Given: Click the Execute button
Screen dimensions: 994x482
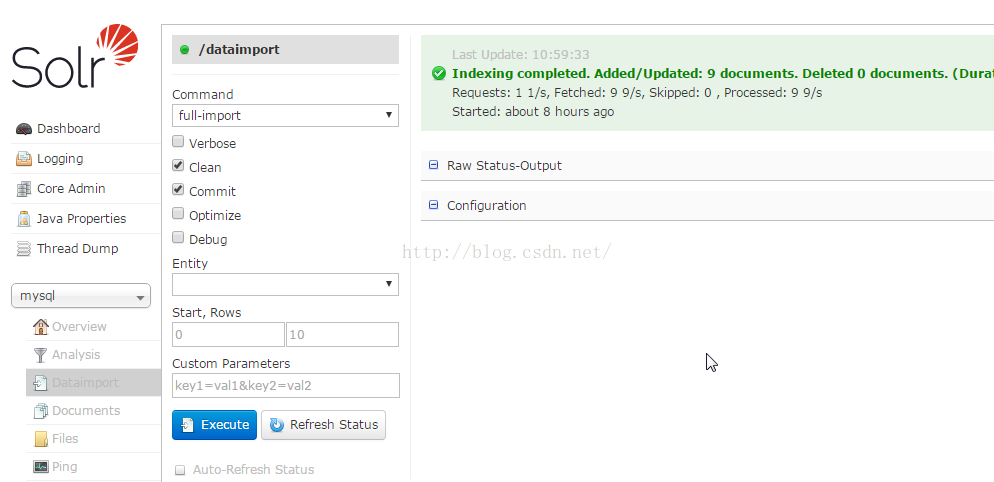Looking at the screenshot, I should pyautogui.click(x=214, y=425).
